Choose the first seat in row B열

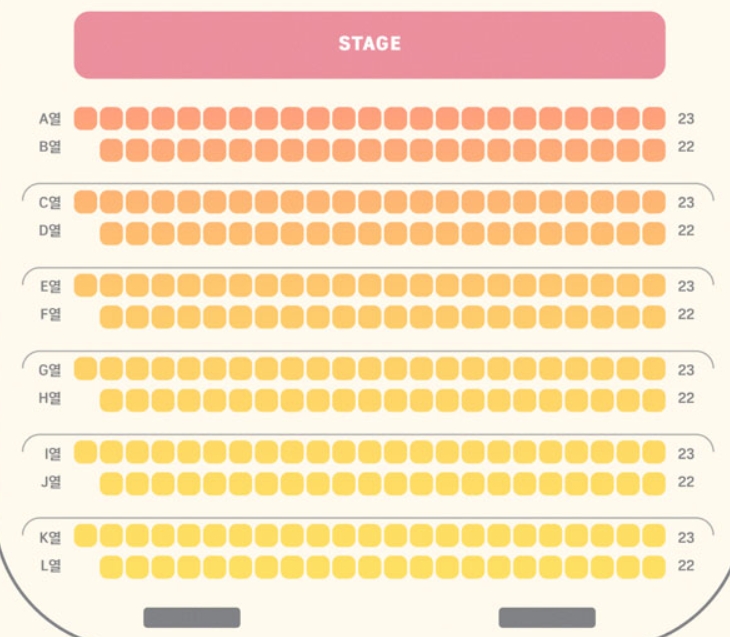tap(111, 150)
